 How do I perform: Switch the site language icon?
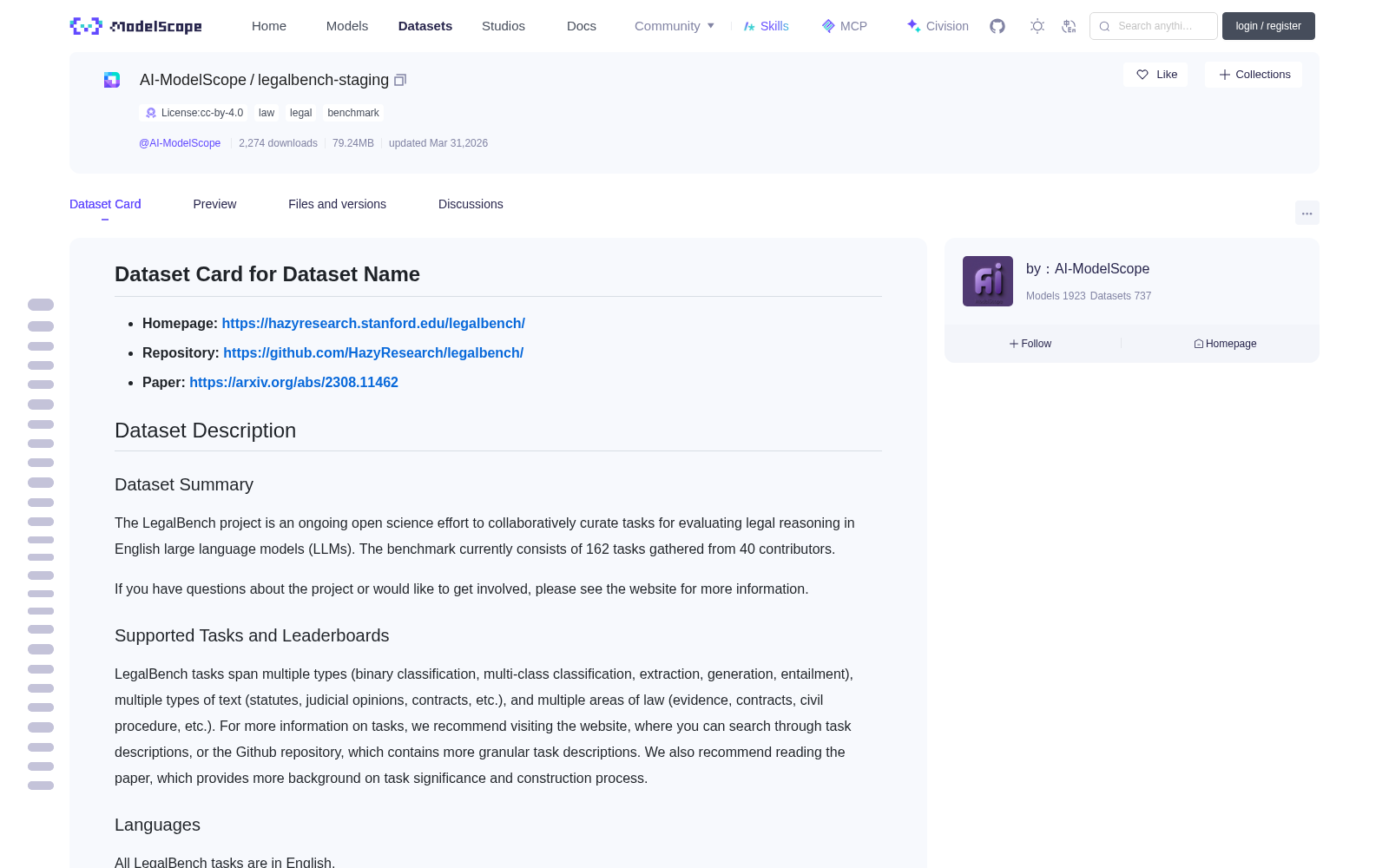coord(1069,26)
